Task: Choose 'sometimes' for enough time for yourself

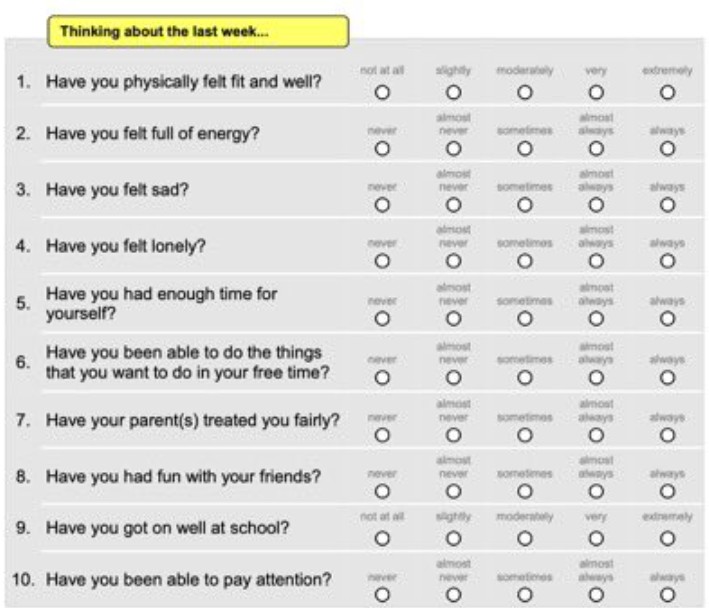Action: [525, 318]
